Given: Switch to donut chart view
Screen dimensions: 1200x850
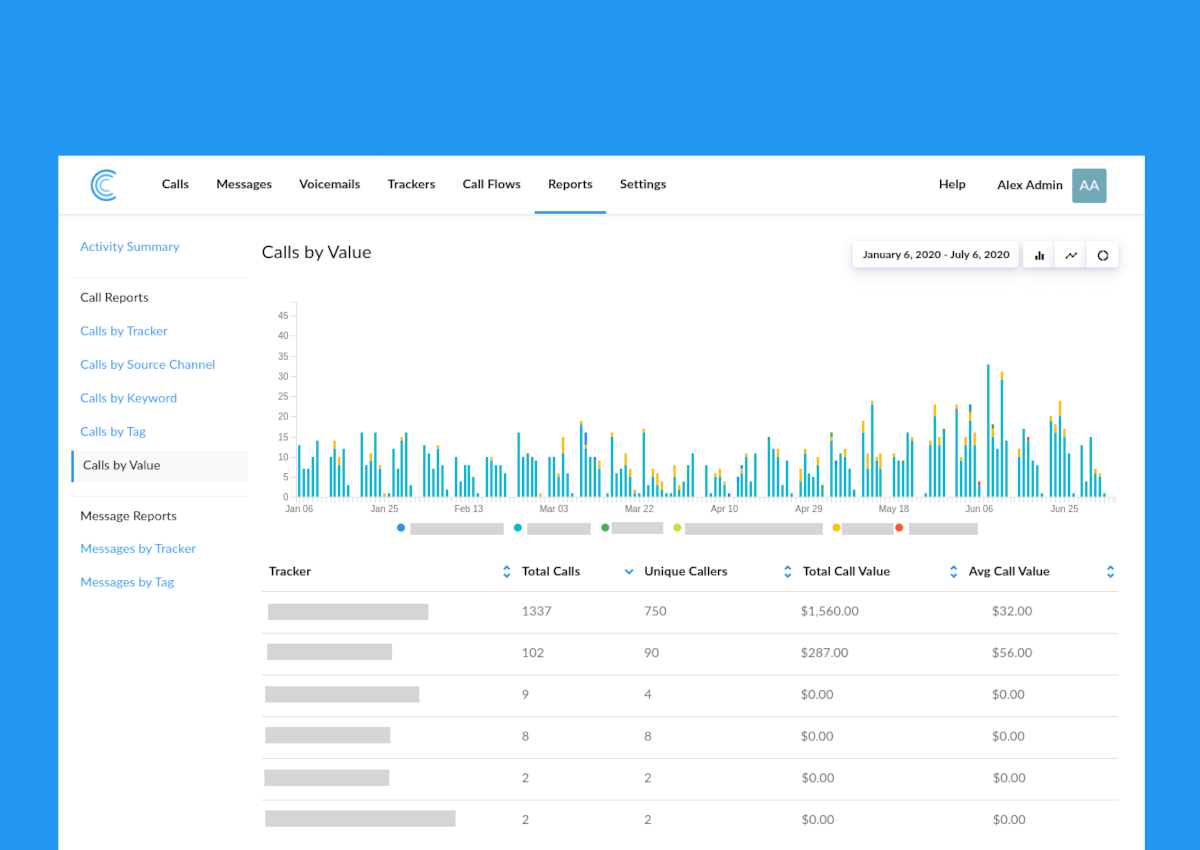Looking at the screenshot, I should click(1103, 255).
